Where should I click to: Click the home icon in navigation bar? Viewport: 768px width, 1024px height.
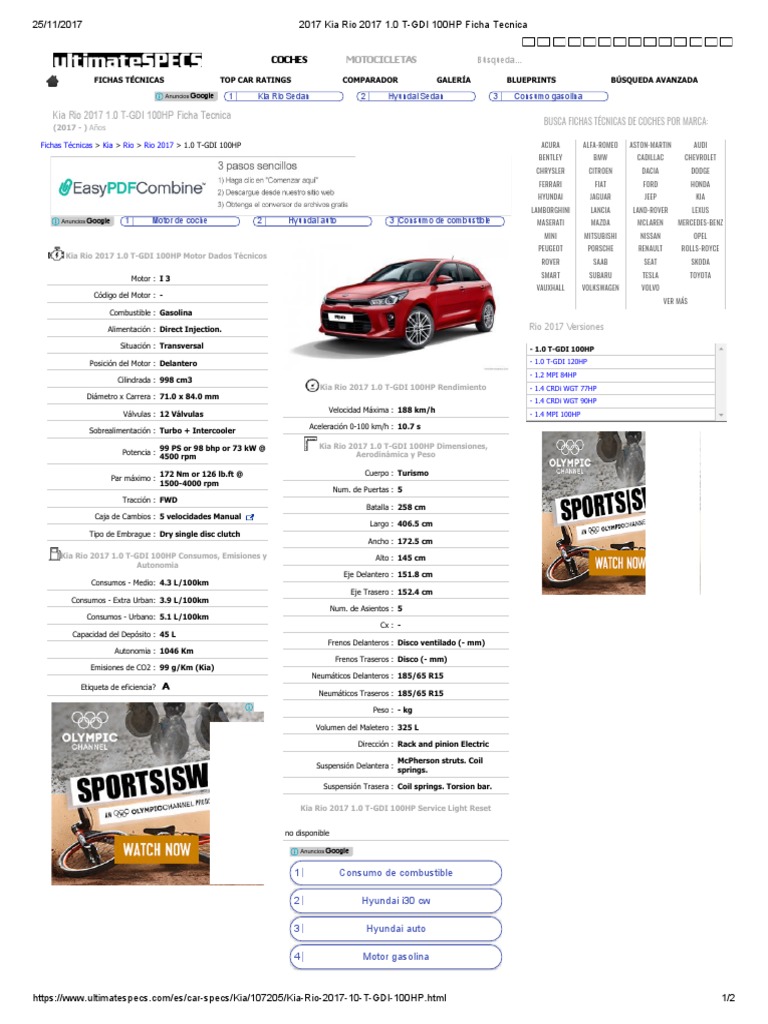point(53,81)
